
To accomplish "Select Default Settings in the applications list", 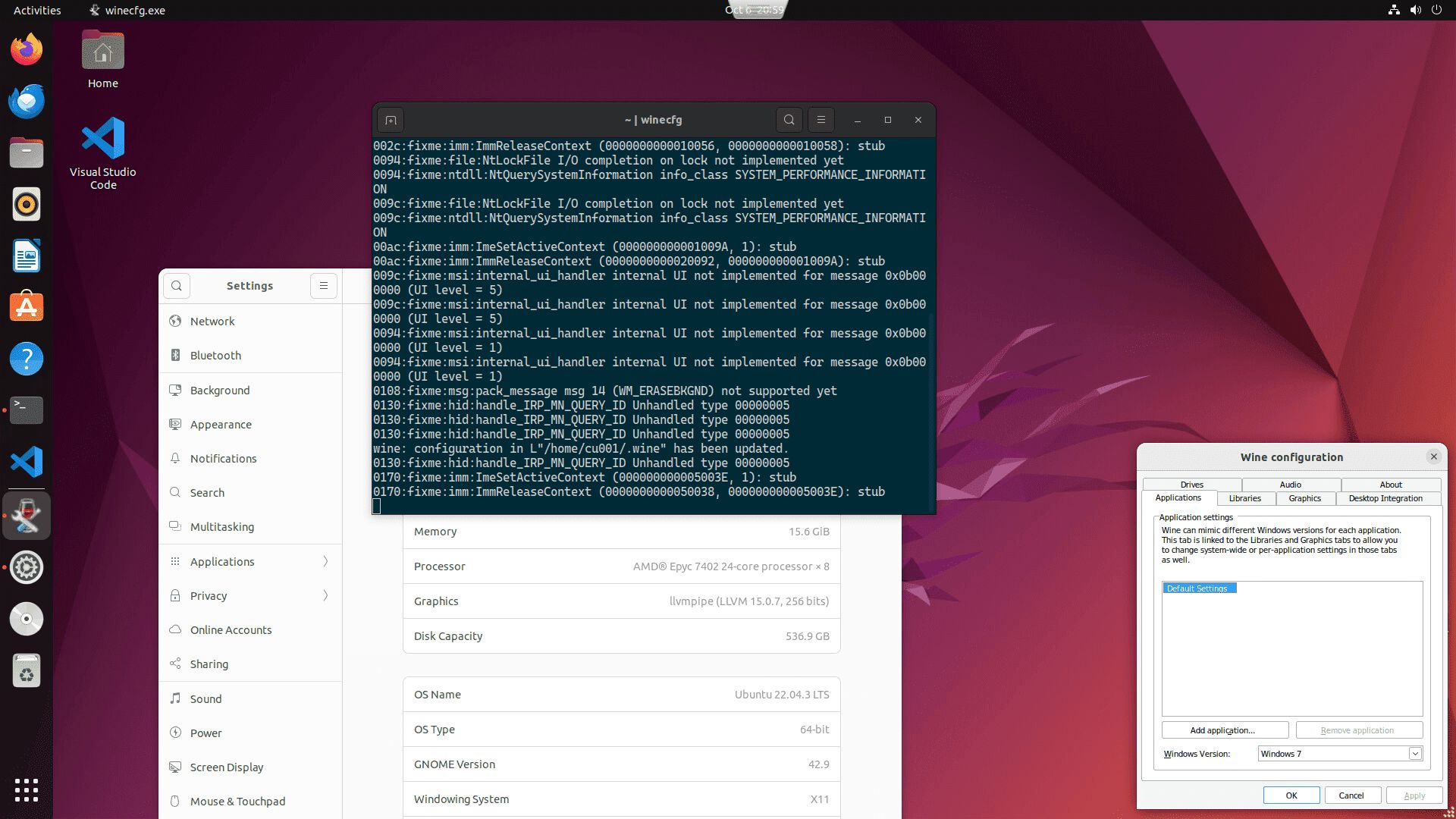I will tap(1200, 588).
